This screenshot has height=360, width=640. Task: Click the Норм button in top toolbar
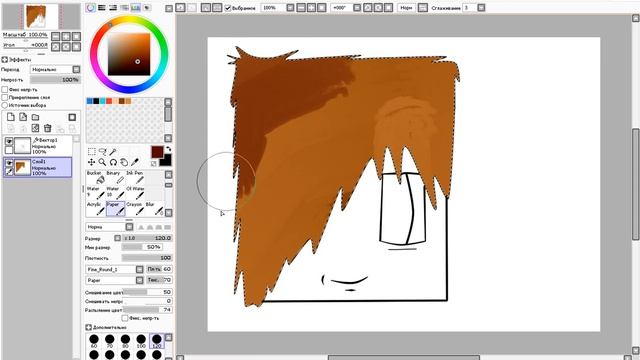[406, 8]
